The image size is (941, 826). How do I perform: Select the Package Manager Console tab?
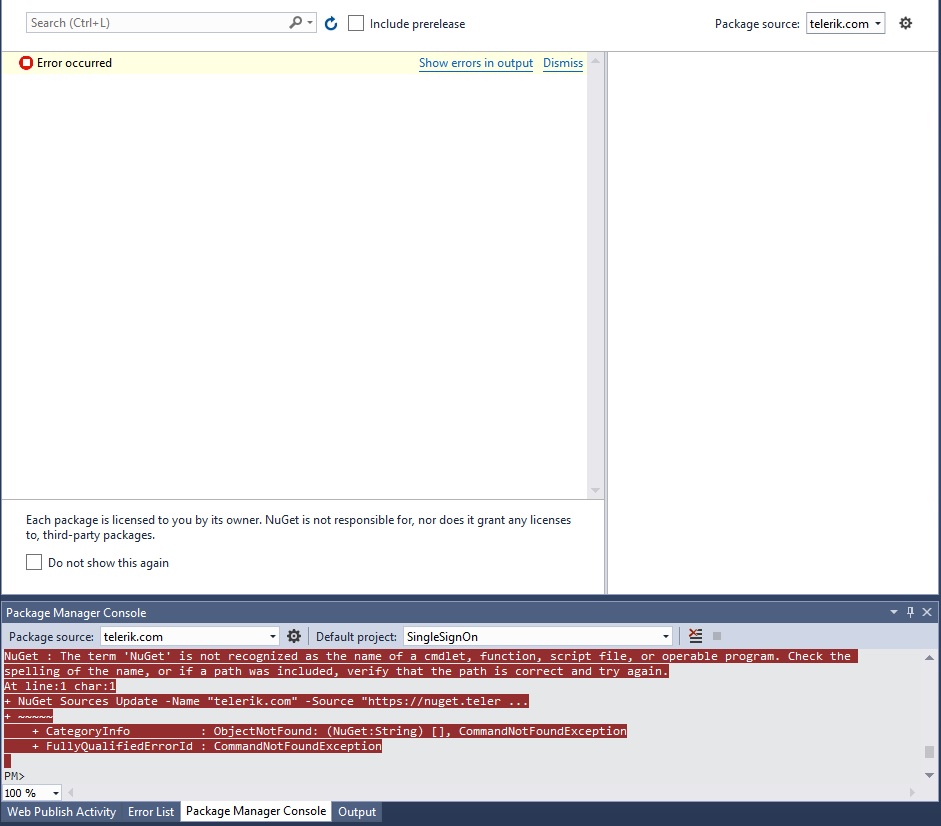pos(256,811)
